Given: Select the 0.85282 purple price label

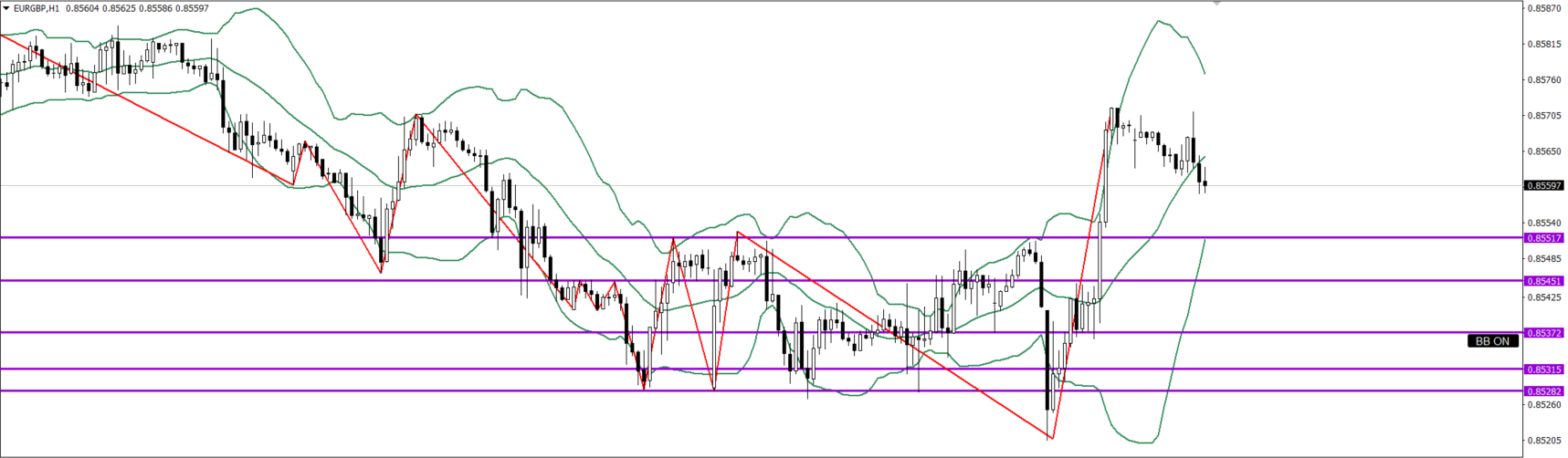Looking at the screenshot, I should [x=1543, y=391].
